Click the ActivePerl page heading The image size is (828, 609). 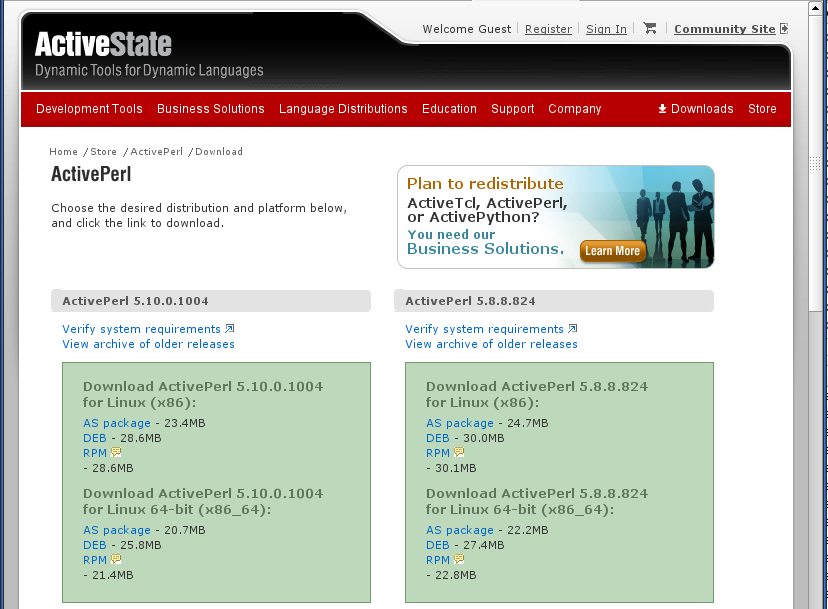click(x=91, y=174)
